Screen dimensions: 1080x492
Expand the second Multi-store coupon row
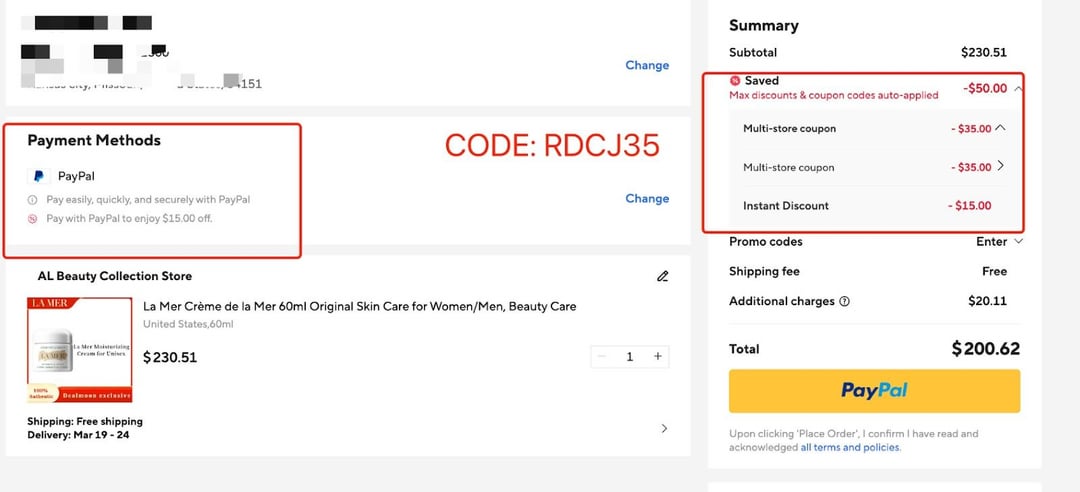[x=1000, y=166]
